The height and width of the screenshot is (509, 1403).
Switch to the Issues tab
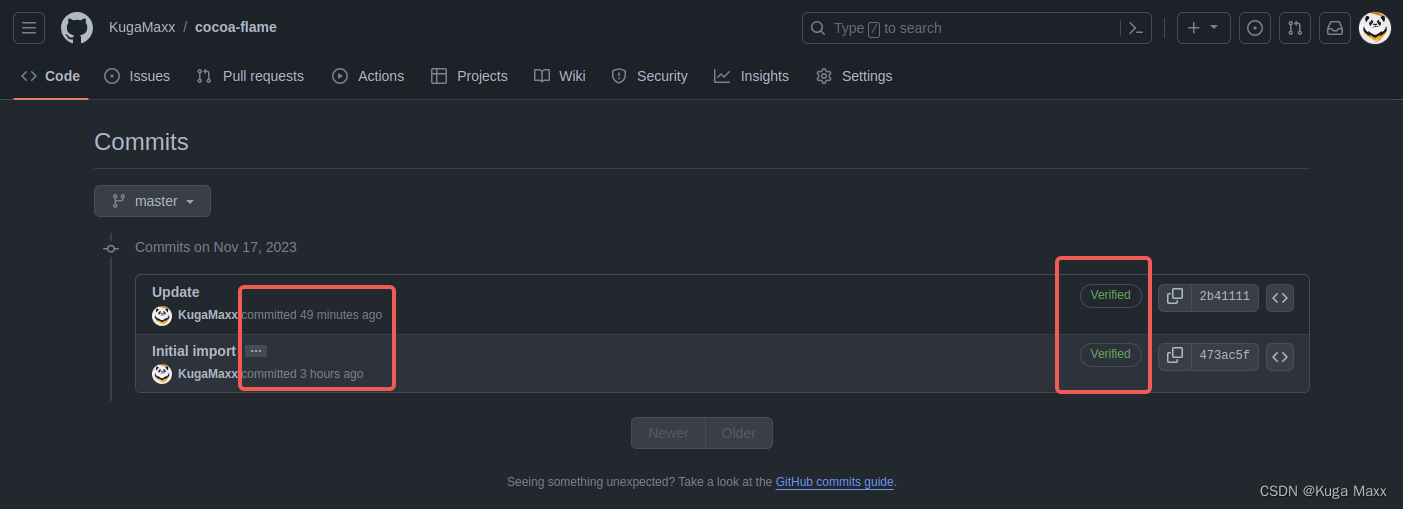click(x=137, y=76)
